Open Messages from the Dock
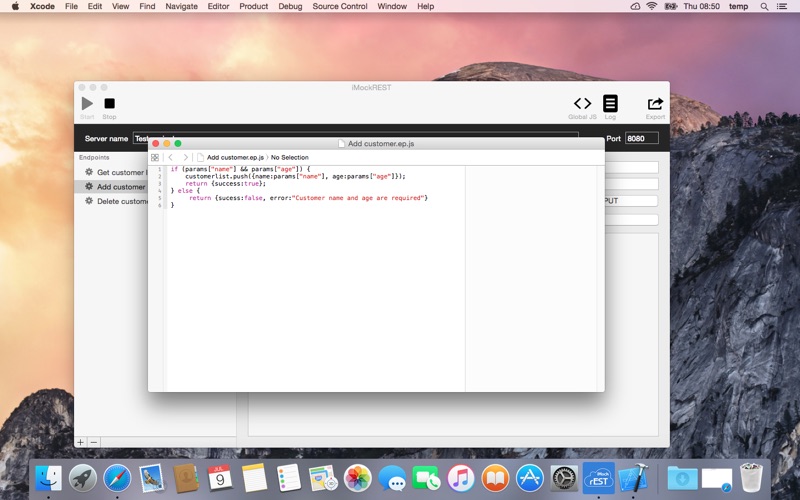Image resolution: width=800 pixels, height=500 pixels. point(392,479)
